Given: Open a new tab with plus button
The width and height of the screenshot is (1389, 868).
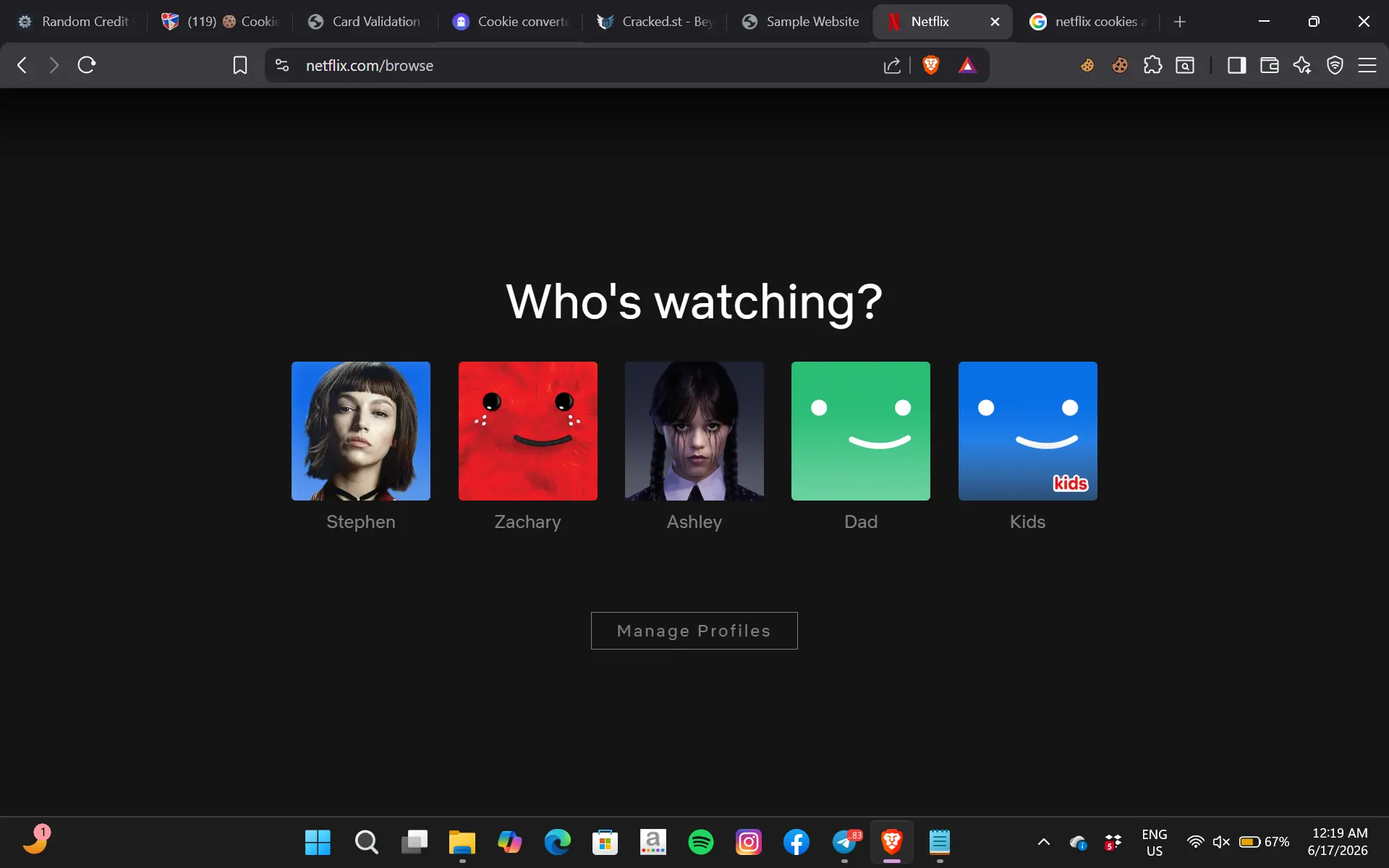Looking at the screenshot, I should click(x=1180, y=22).
